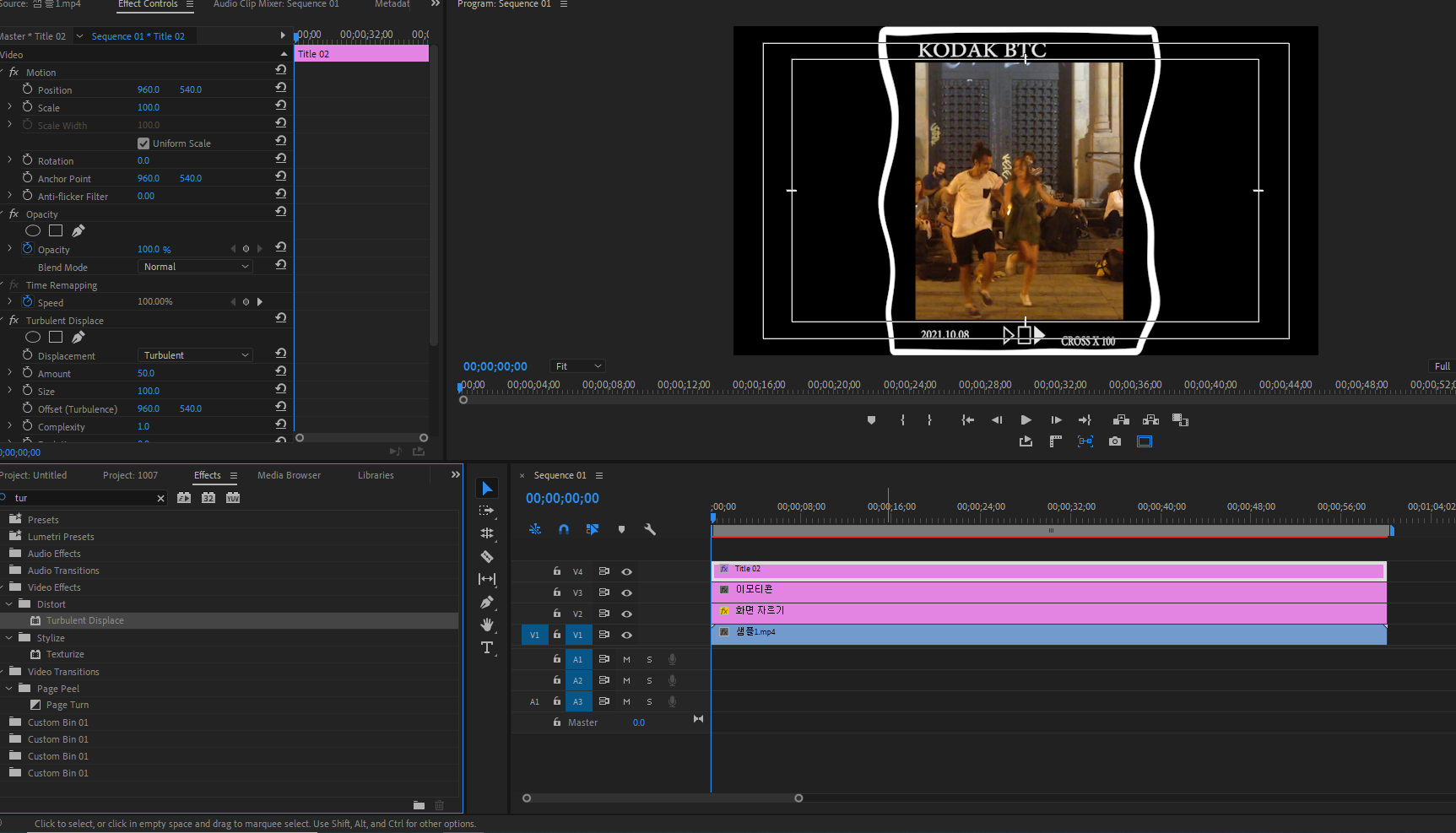Open zoom level Fit dropdown

click(578, 366)
